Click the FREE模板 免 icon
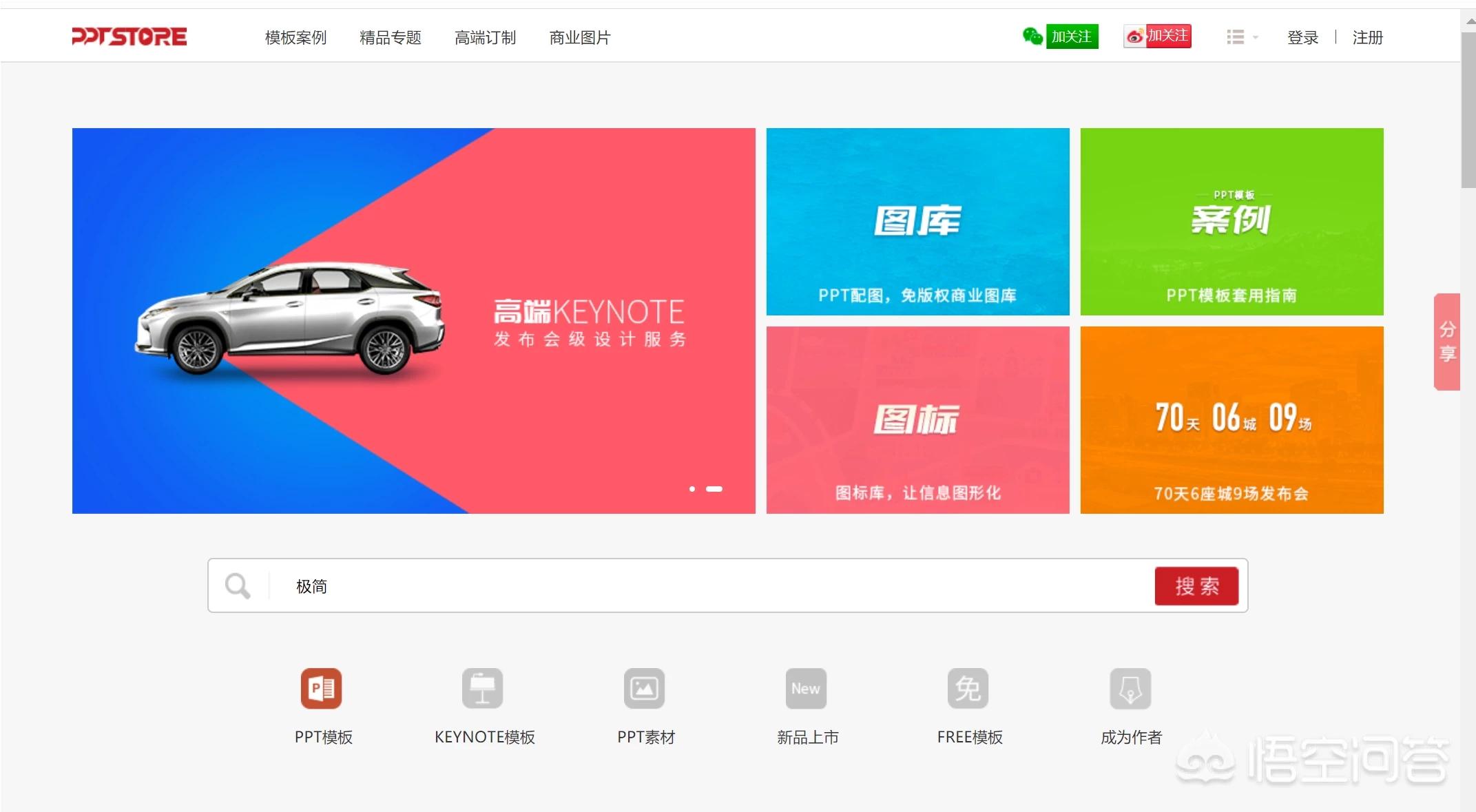 pyautogui.click(x=968, y=688)
